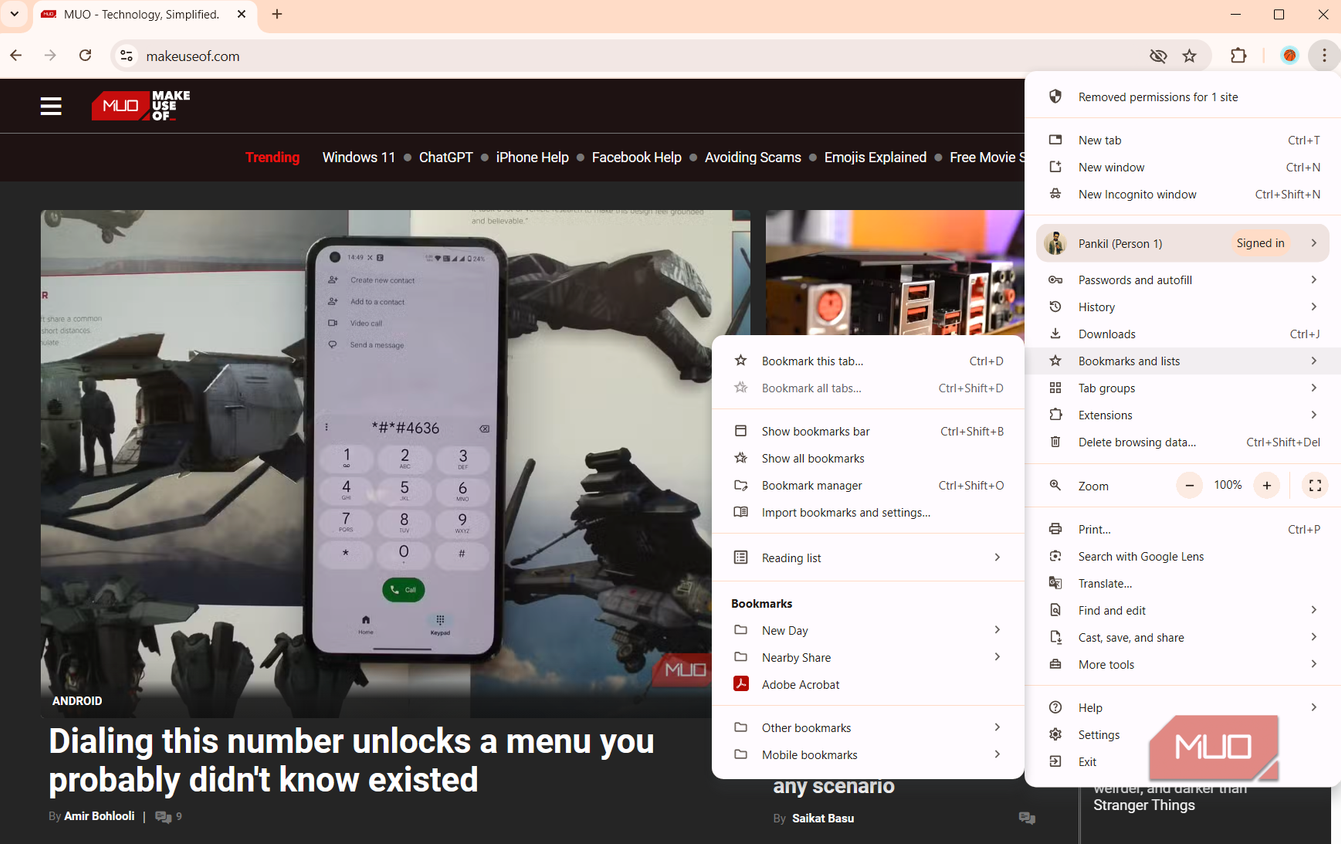Expand the New Day bookmark folder
1341x844 pixels.
tap(867, 631)
